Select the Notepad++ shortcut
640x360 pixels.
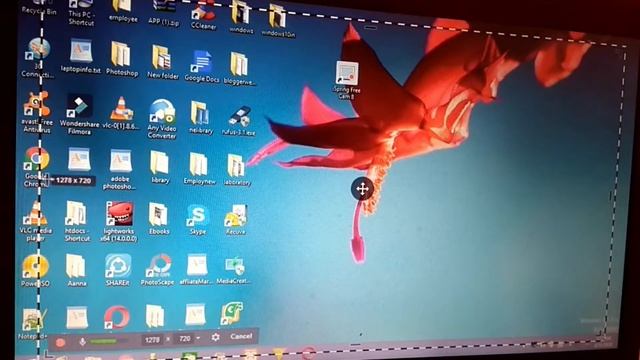[33, 324]
